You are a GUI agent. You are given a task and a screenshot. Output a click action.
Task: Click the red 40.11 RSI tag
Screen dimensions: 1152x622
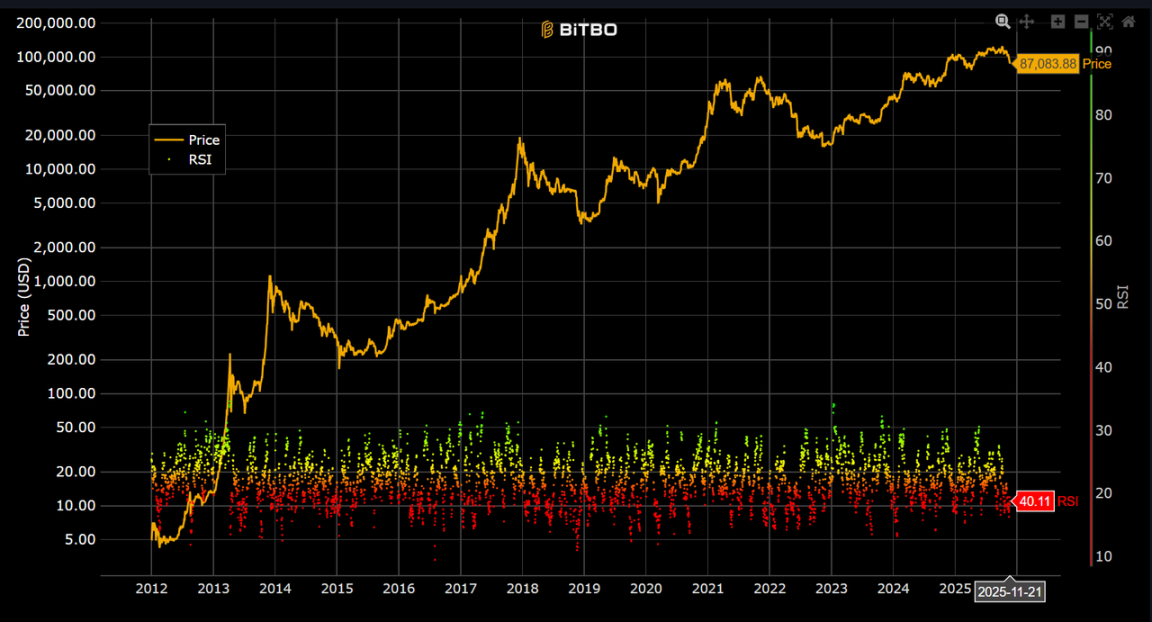[1033, 501]
